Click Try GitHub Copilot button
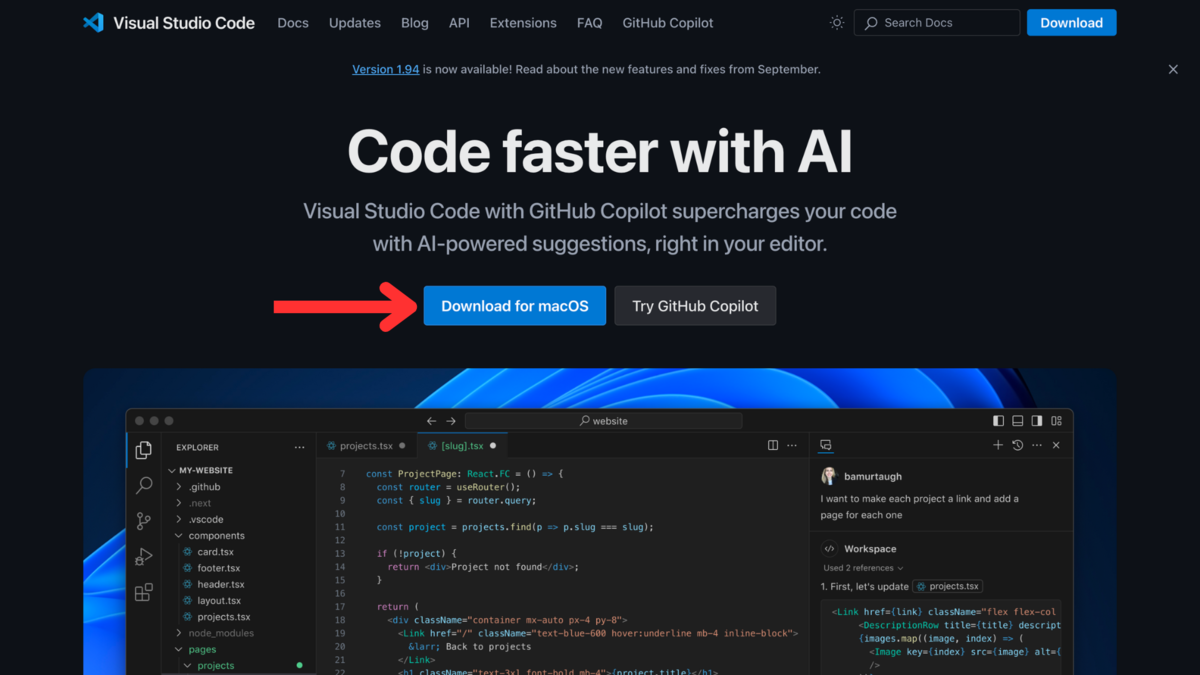Image resolution: width=1200 pixels, height=675 pixels. (x=695, y=306)
